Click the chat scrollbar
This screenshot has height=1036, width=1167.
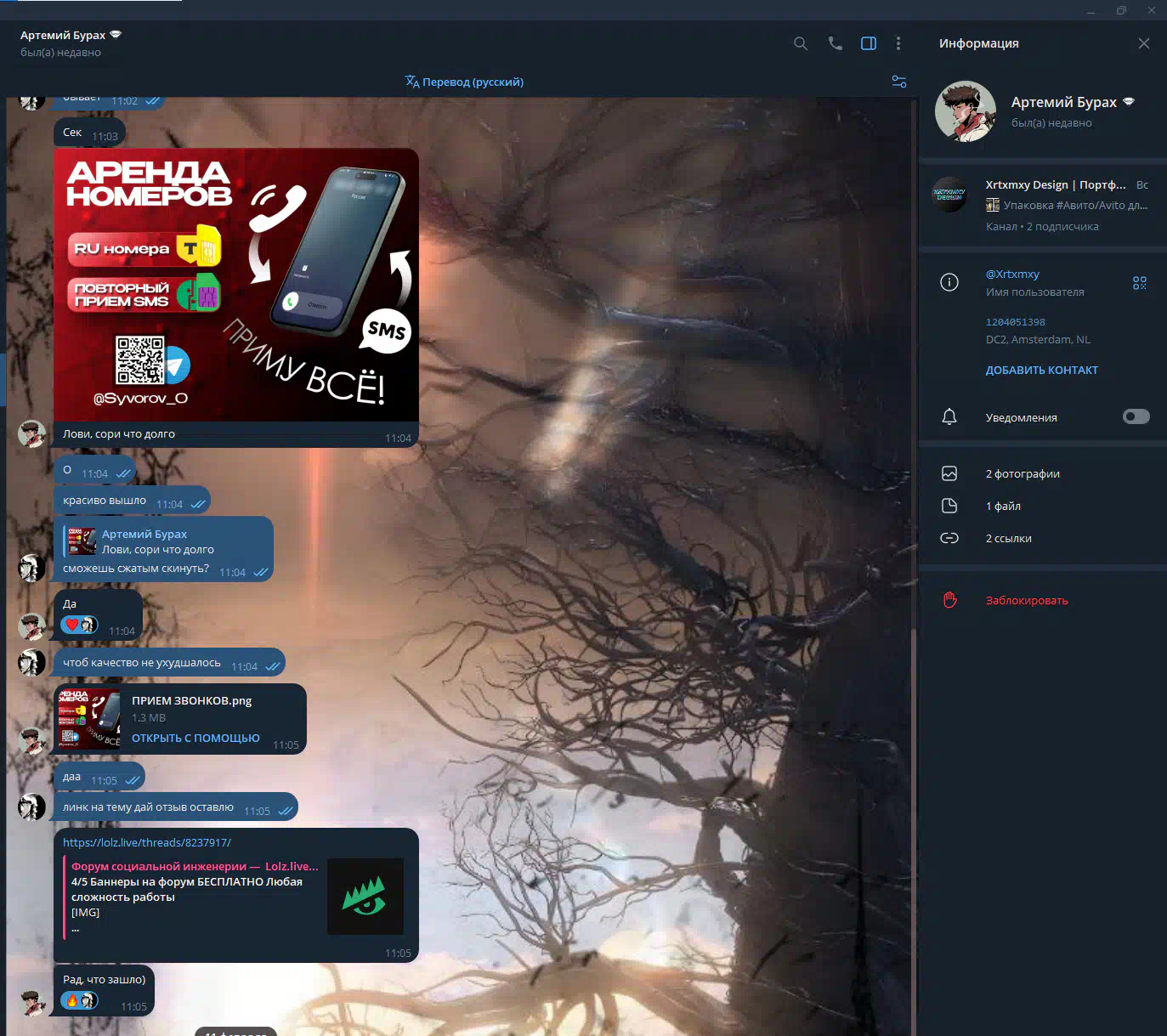[x=914, y=833]
